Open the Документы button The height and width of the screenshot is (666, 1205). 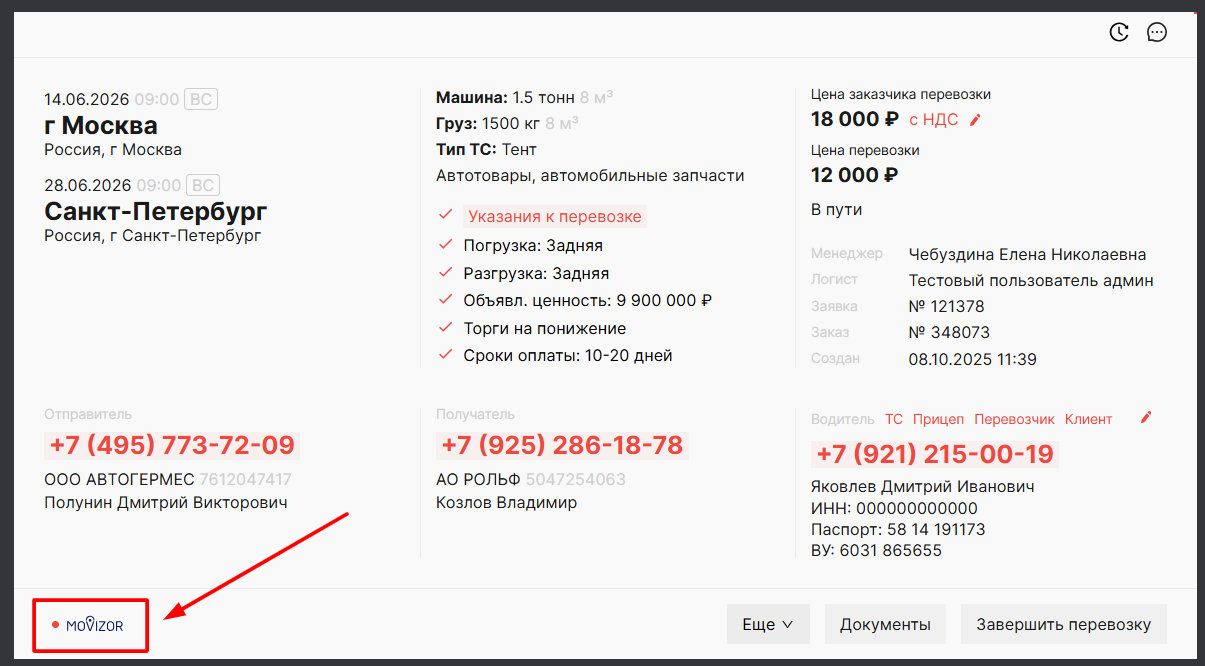pos(885,625)
